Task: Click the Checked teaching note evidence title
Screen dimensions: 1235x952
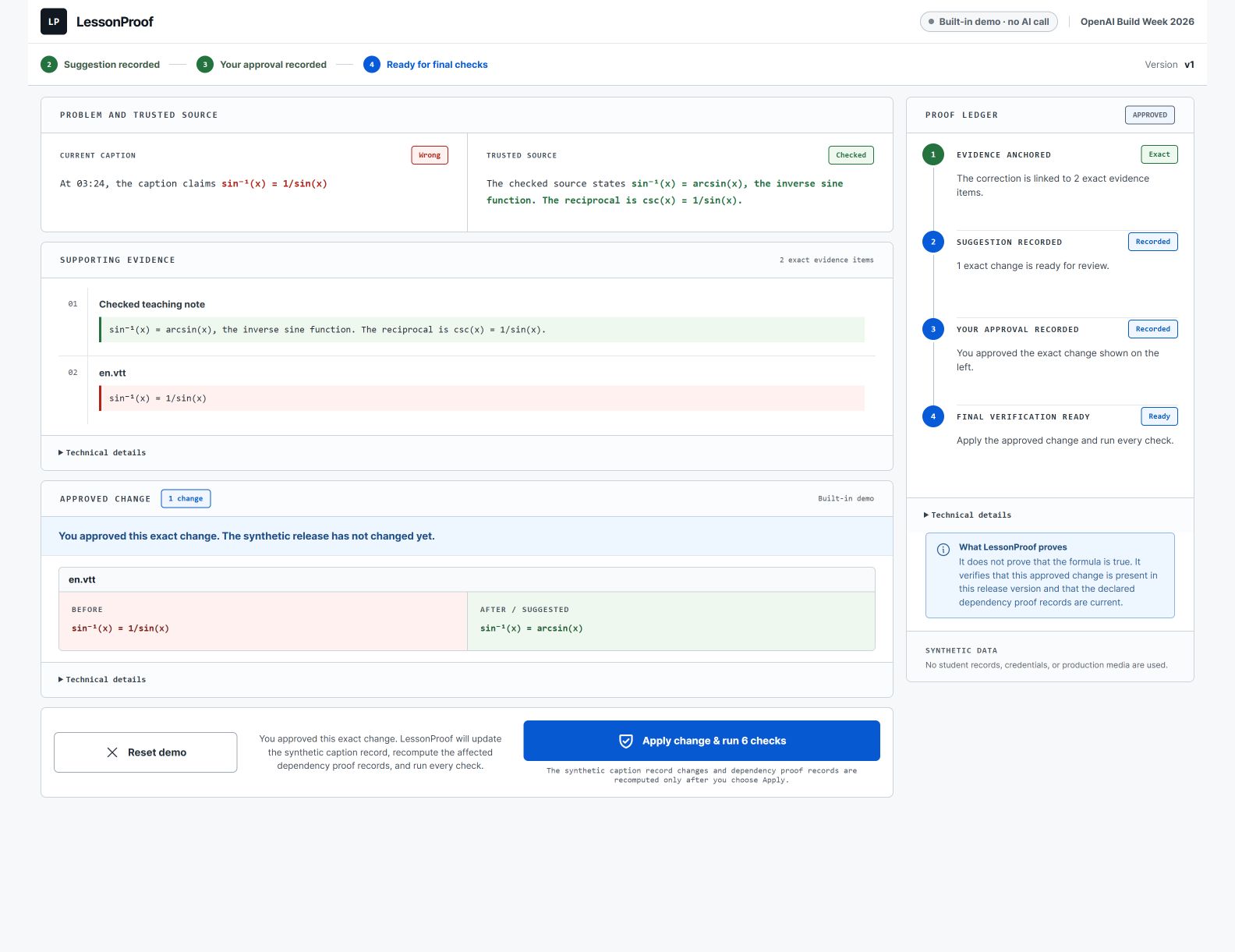Action: coord(152,305)
